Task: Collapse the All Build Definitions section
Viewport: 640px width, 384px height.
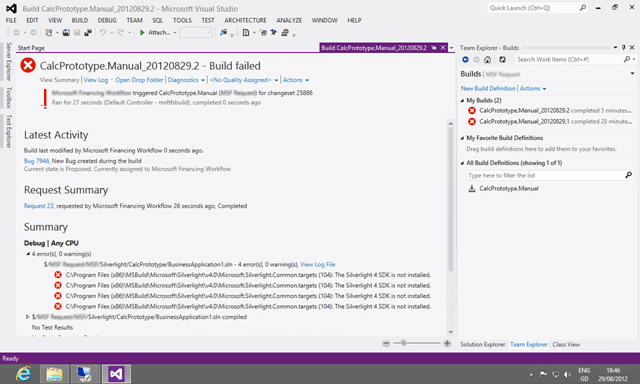Action: tap(462, 163)
